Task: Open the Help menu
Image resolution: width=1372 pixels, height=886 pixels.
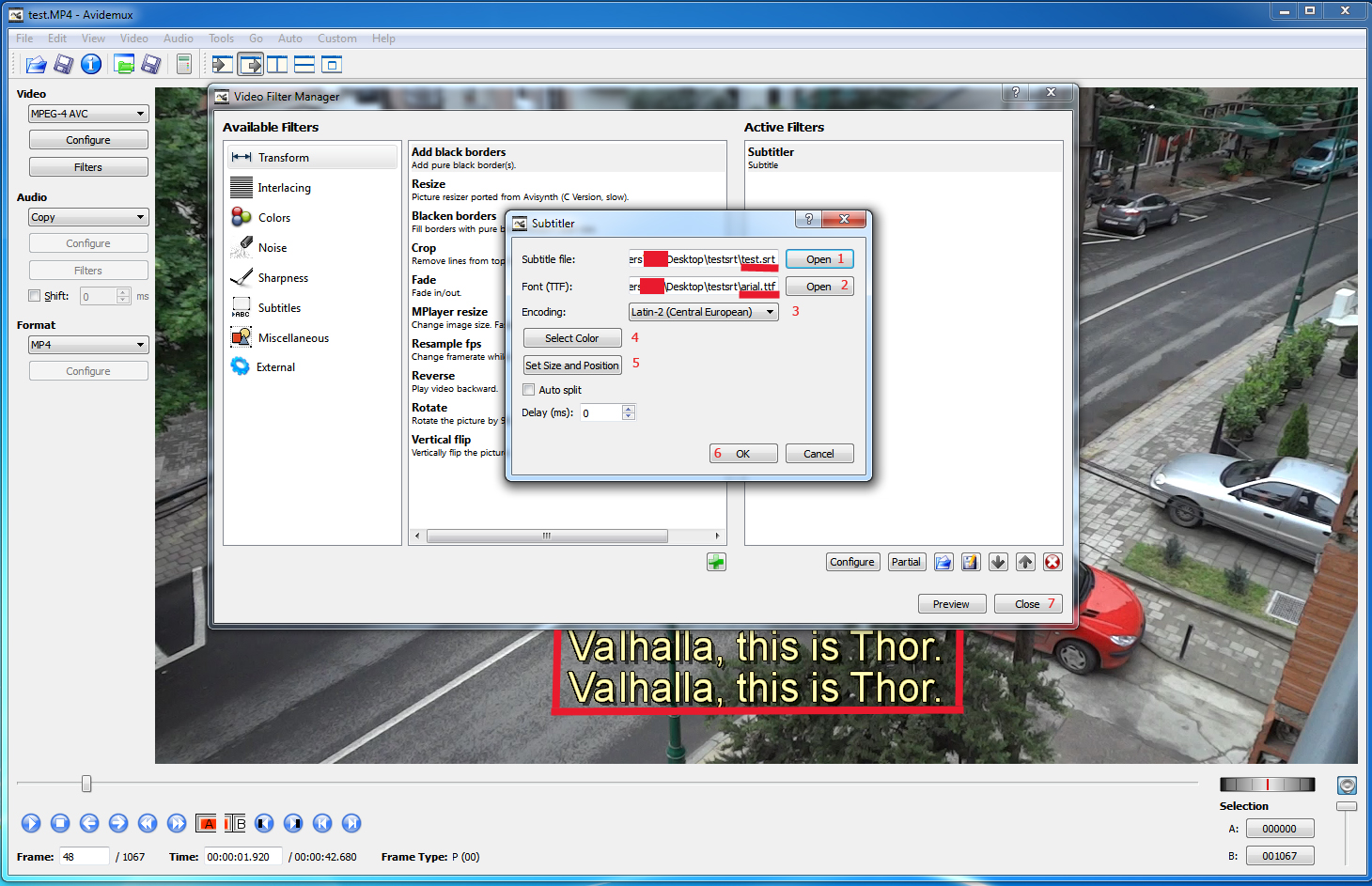Action: pyautogui.click(x=383, y=39)
